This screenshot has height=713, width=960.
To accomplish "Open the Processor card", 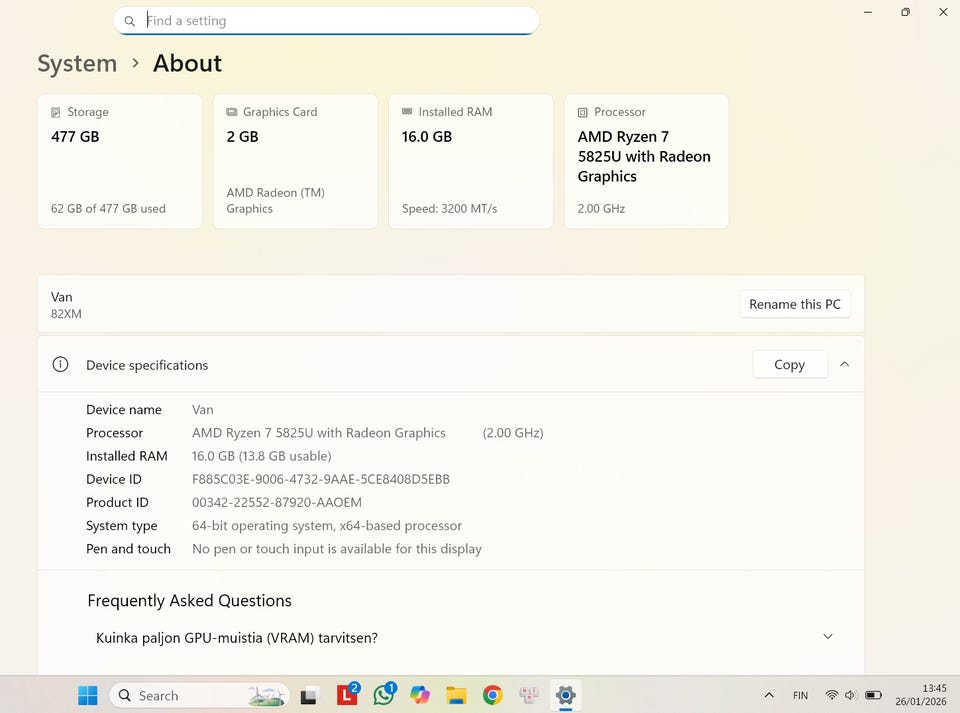I will (x=647, y=162).
